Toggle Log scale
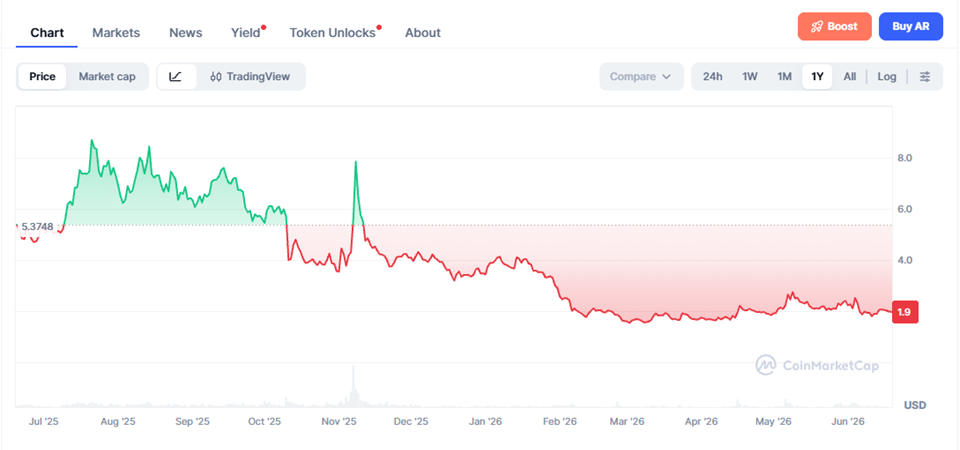The height and width of the screenshot is (450, 960). 887,77
